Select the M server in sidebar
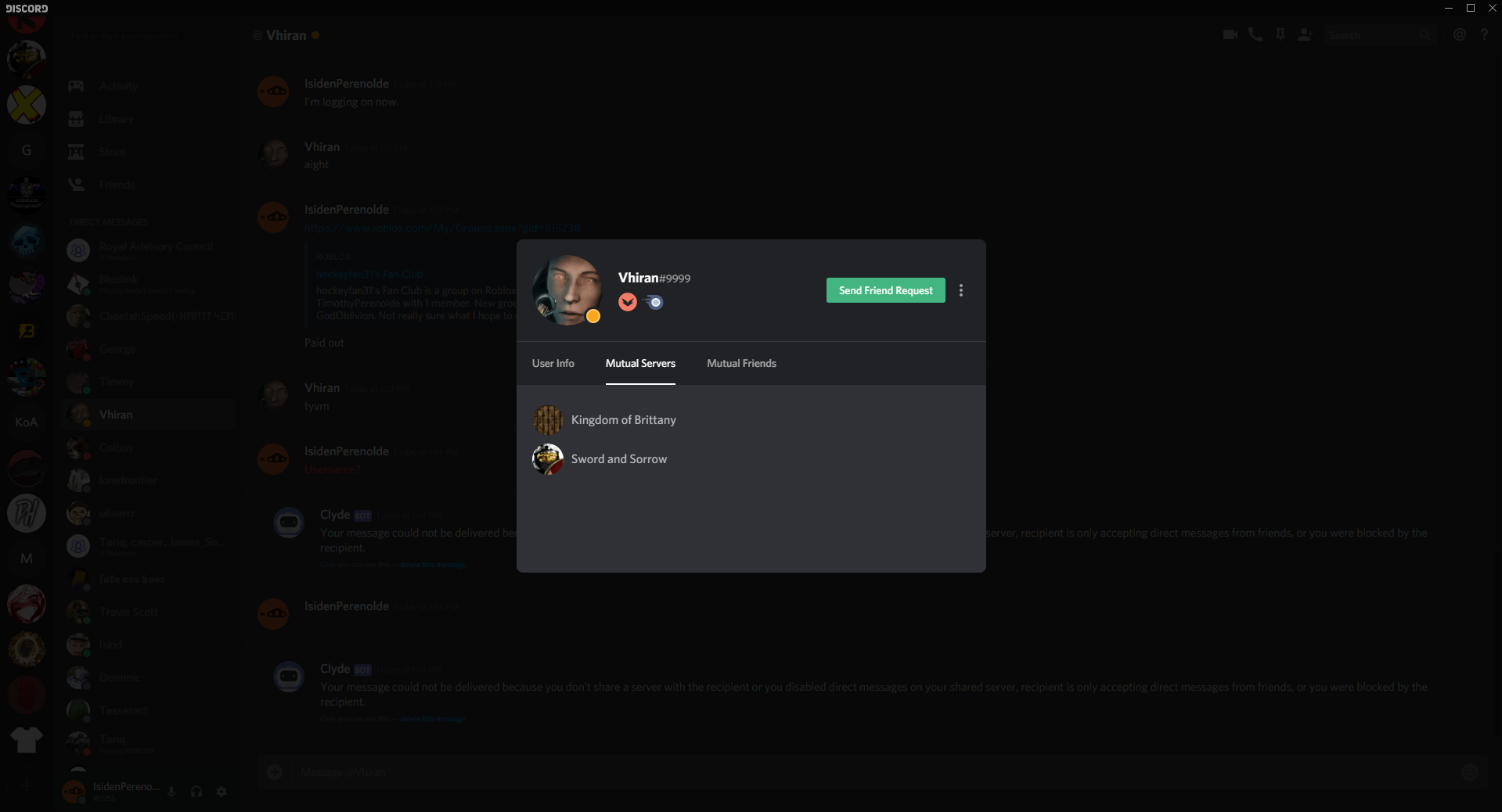The image size is (1502, 812). click(27, 559)
